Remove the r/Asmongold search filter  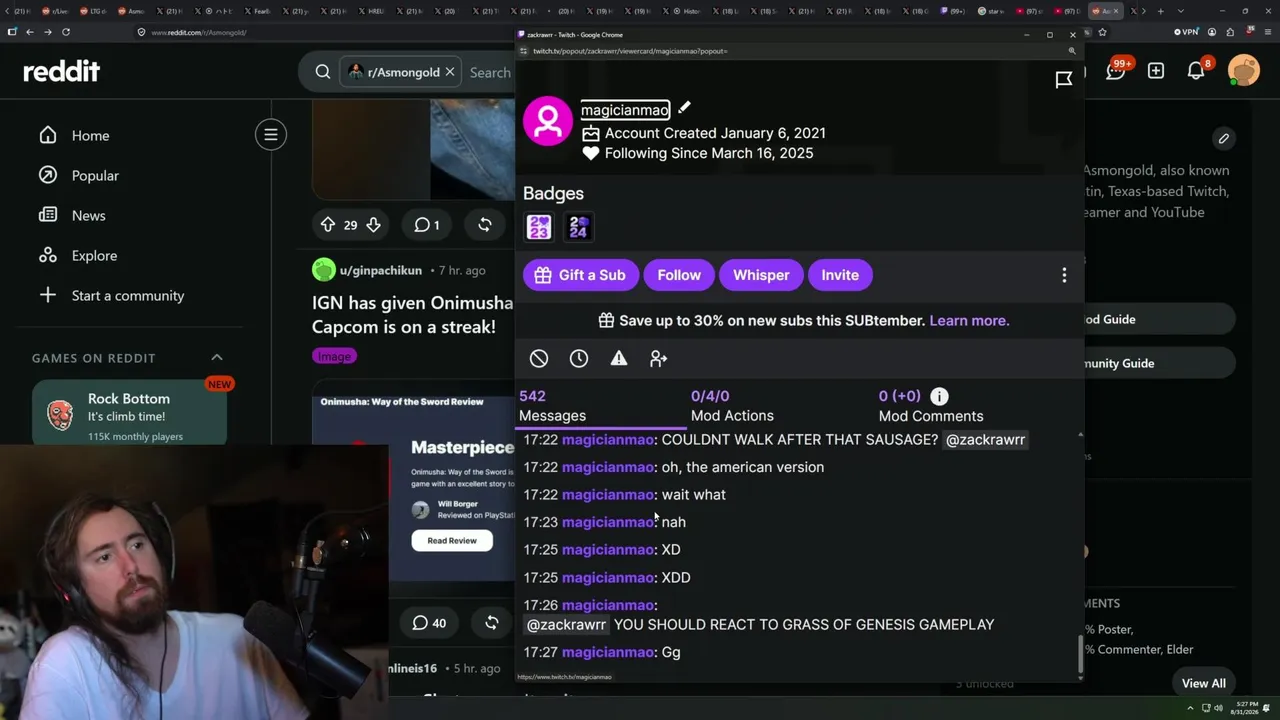450,72
